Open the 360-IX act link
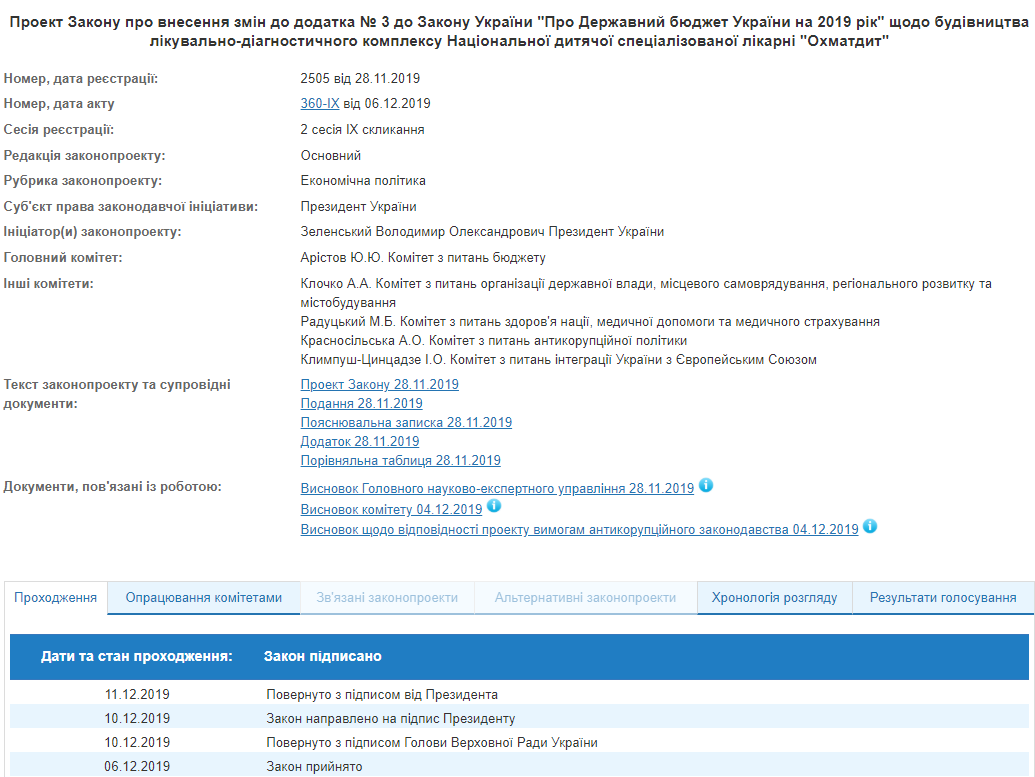1035x777 pixels. pos(320,103)
